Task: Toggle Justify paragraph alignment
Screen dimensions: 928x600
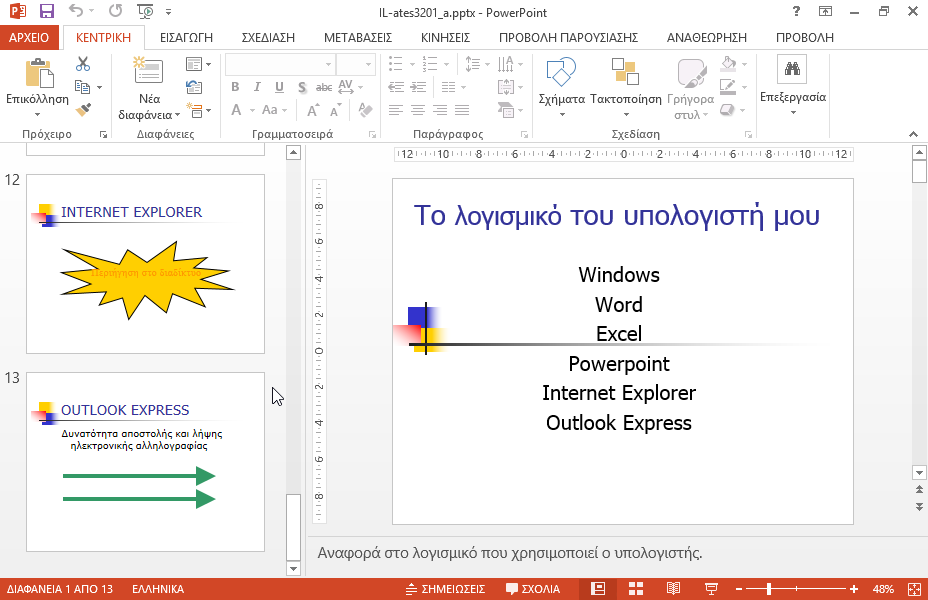Action: click(x=462, y=109)
